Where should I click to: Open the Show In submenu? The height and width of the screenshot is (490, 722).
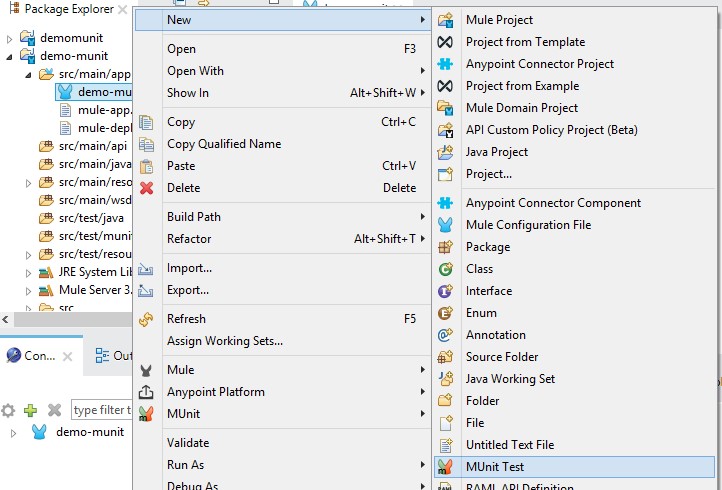[283, 93]
